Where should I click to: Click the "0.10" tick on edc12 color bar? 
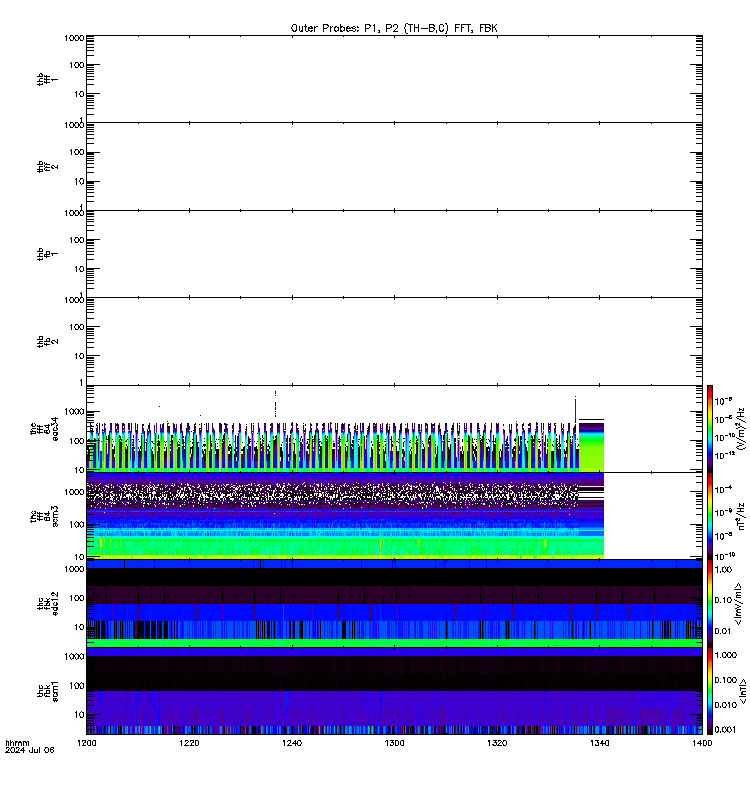723,600
